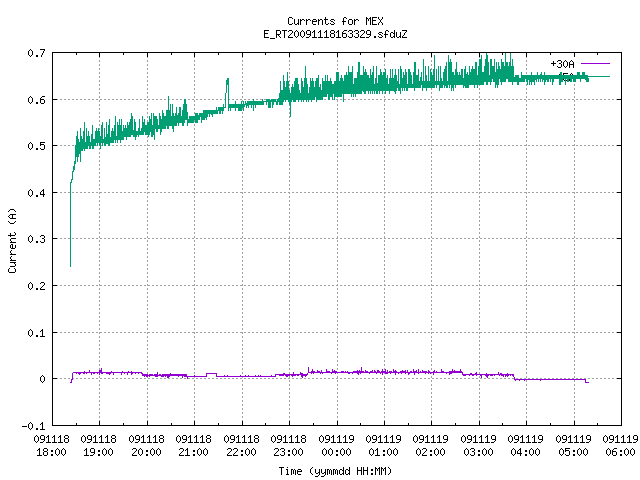Click the 0.6 y-axis tick label
The height and width of the screenshot is (480, 640).
pos(36,100)
